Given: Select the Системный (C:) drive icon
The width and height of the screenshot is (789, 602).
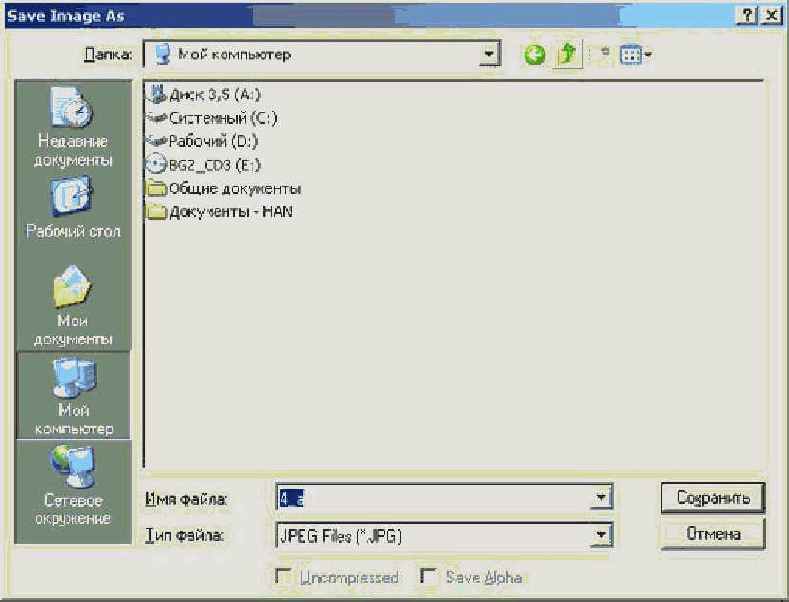Looking at the screenshot, I should tap(156, 118).
